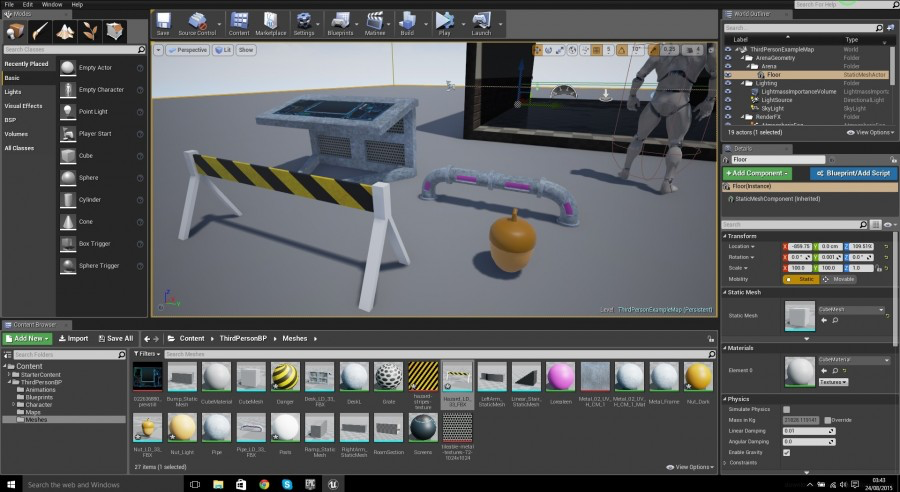
Task: Open Source Control toolbar icon
Action: [197, 24]
